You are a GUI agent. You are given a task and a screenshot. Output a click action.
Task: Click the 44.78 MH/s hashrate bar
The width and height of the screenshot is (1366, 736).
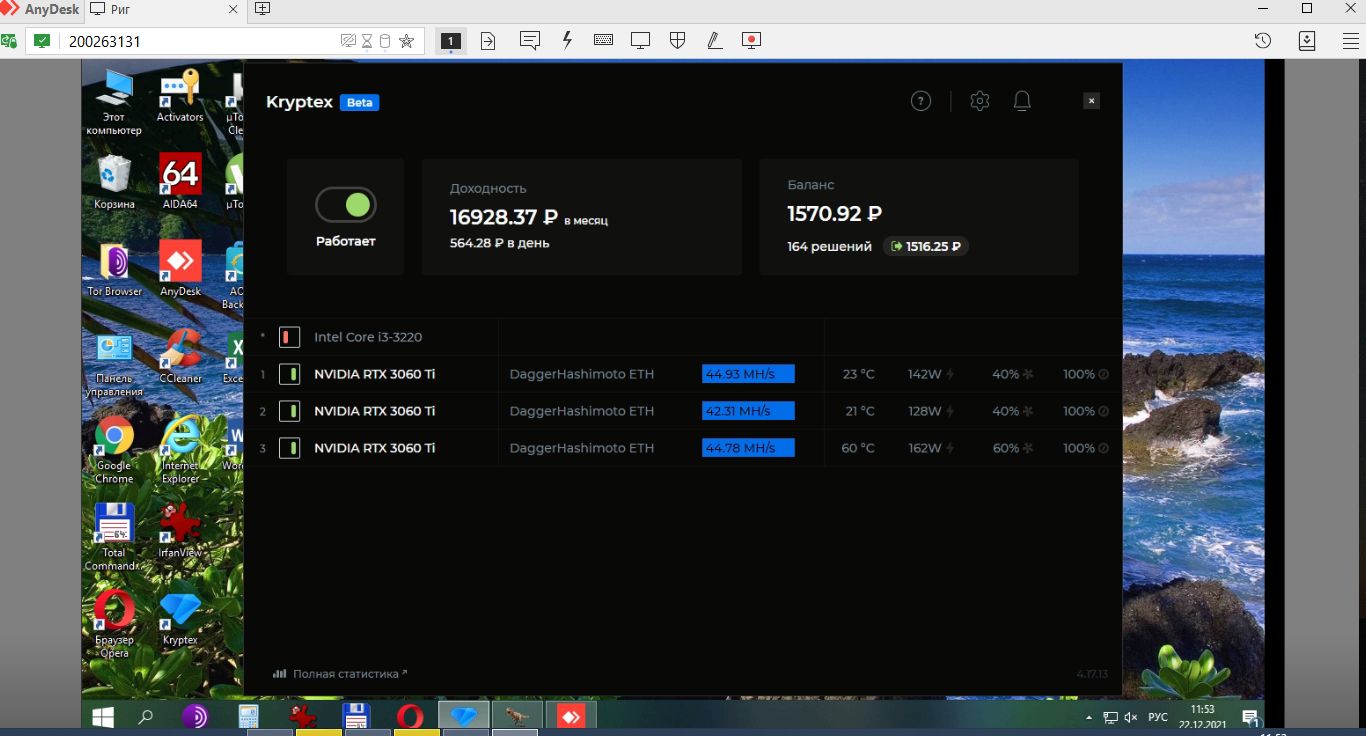pos(748,448)
